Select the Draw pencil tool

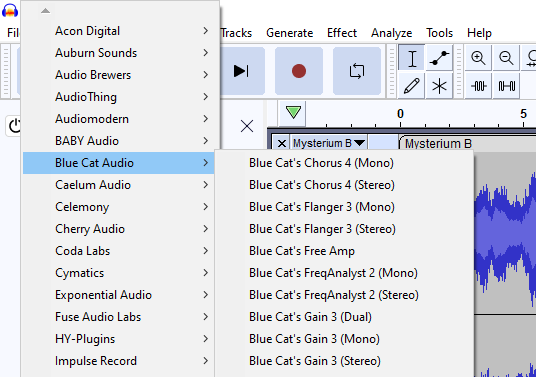point(412,85)
